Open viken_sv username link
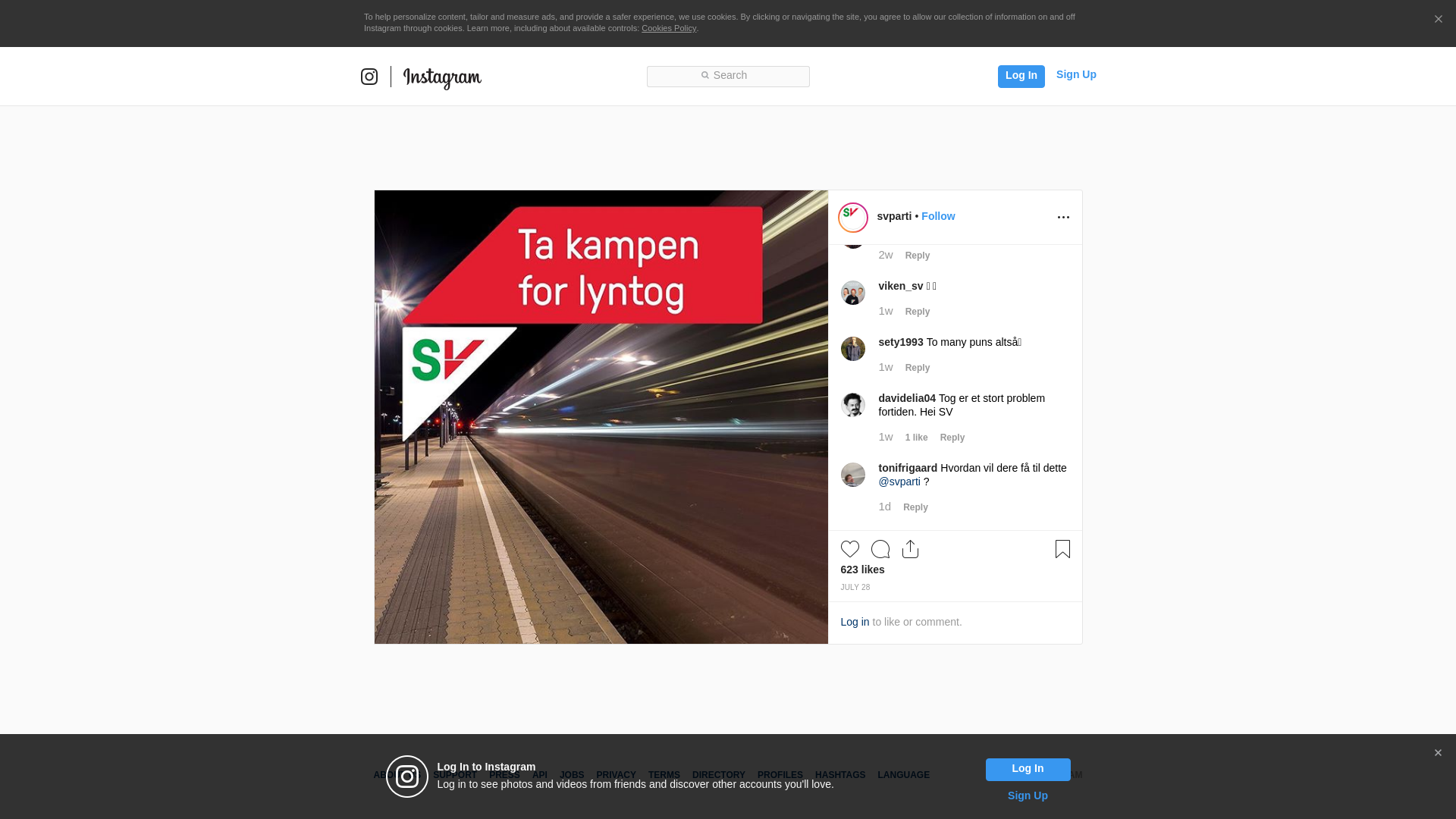Image resolution: width=1456 pixels, height=819 pixels. [901, 286]
